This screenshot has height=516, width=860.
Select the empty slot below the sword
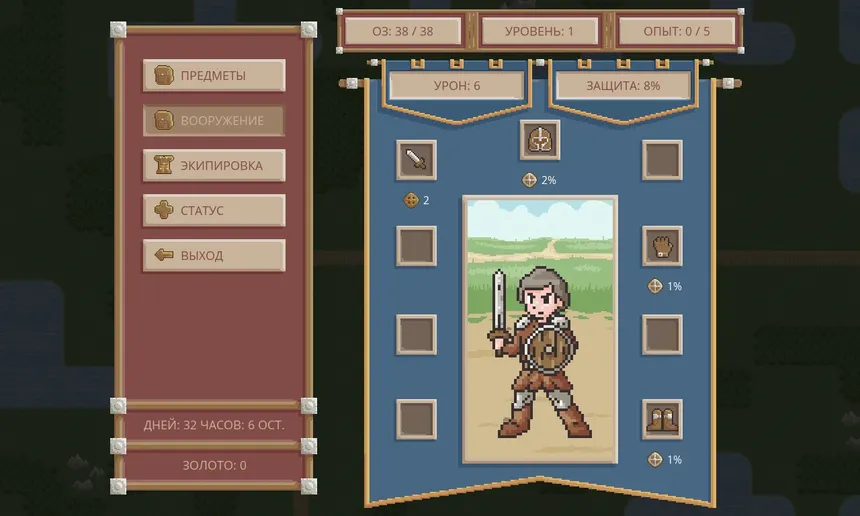(416, 246)
